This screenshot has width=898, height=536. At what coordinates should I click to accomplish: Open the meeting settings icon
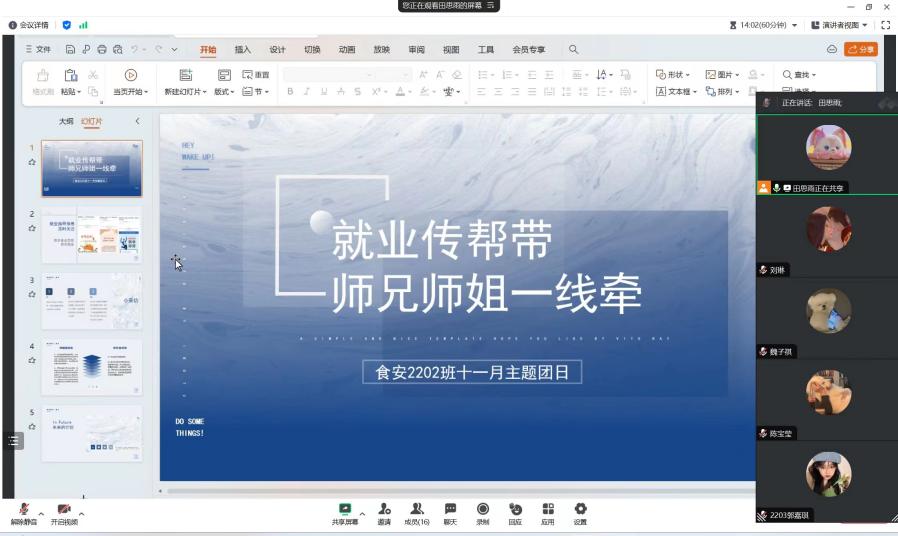pyautogui.click(x=580, y=510)
